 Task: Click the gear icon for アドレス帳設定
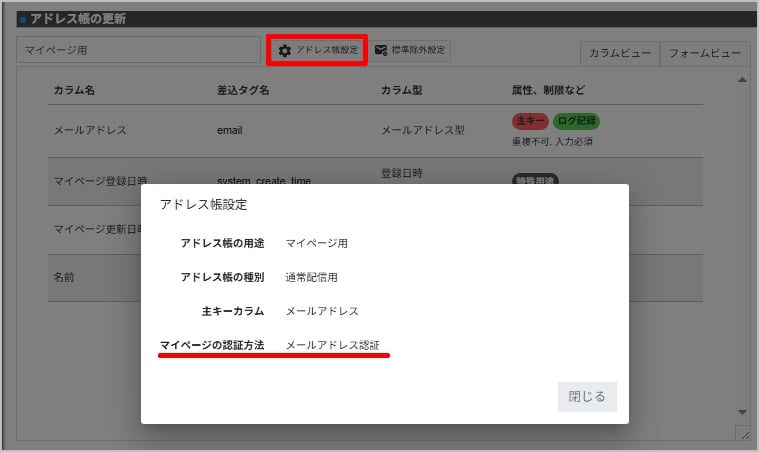pyautogui.click(x=285, y=51)
